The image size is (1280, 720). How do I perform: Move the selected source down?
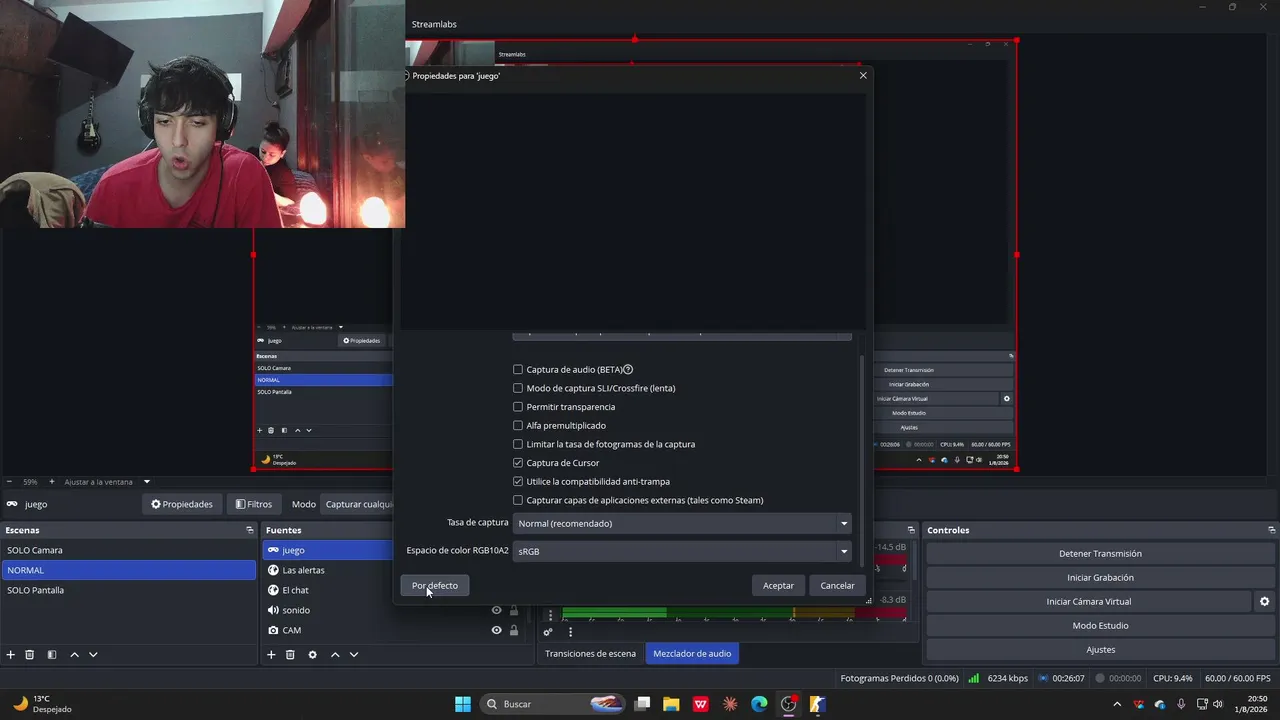(x=354, y=655)
